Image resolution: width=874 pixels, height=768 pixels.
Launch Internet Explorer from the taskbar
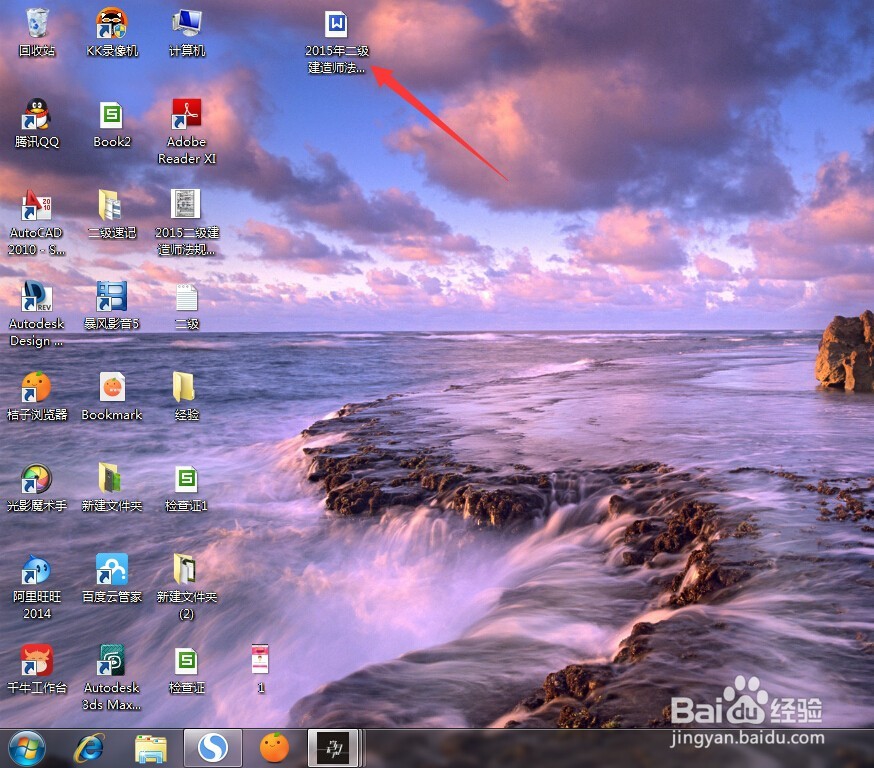[x=89, y=748]
